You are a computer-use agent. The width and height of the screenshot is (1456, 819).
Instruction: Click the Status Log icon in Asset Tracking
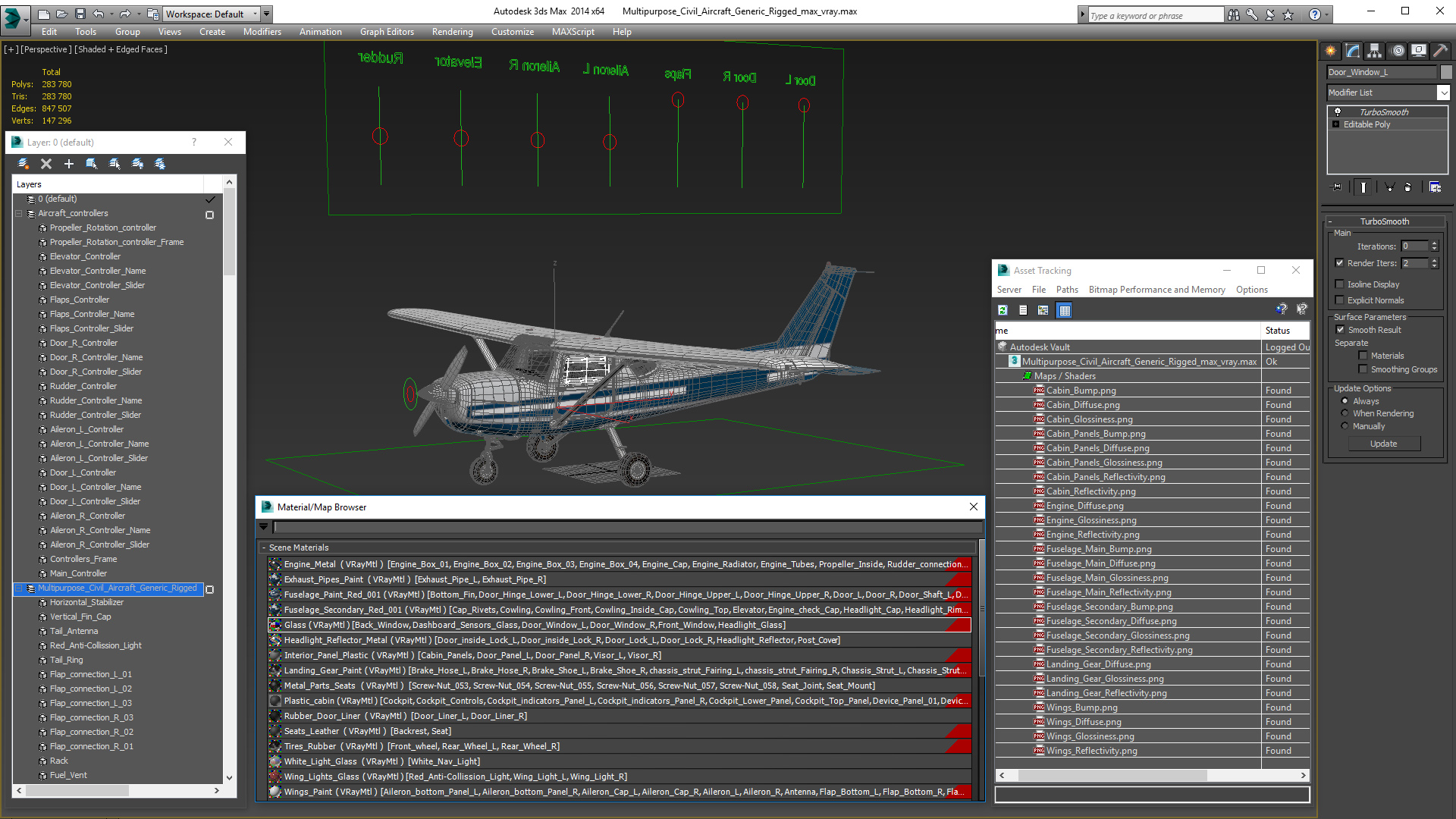1023,310
